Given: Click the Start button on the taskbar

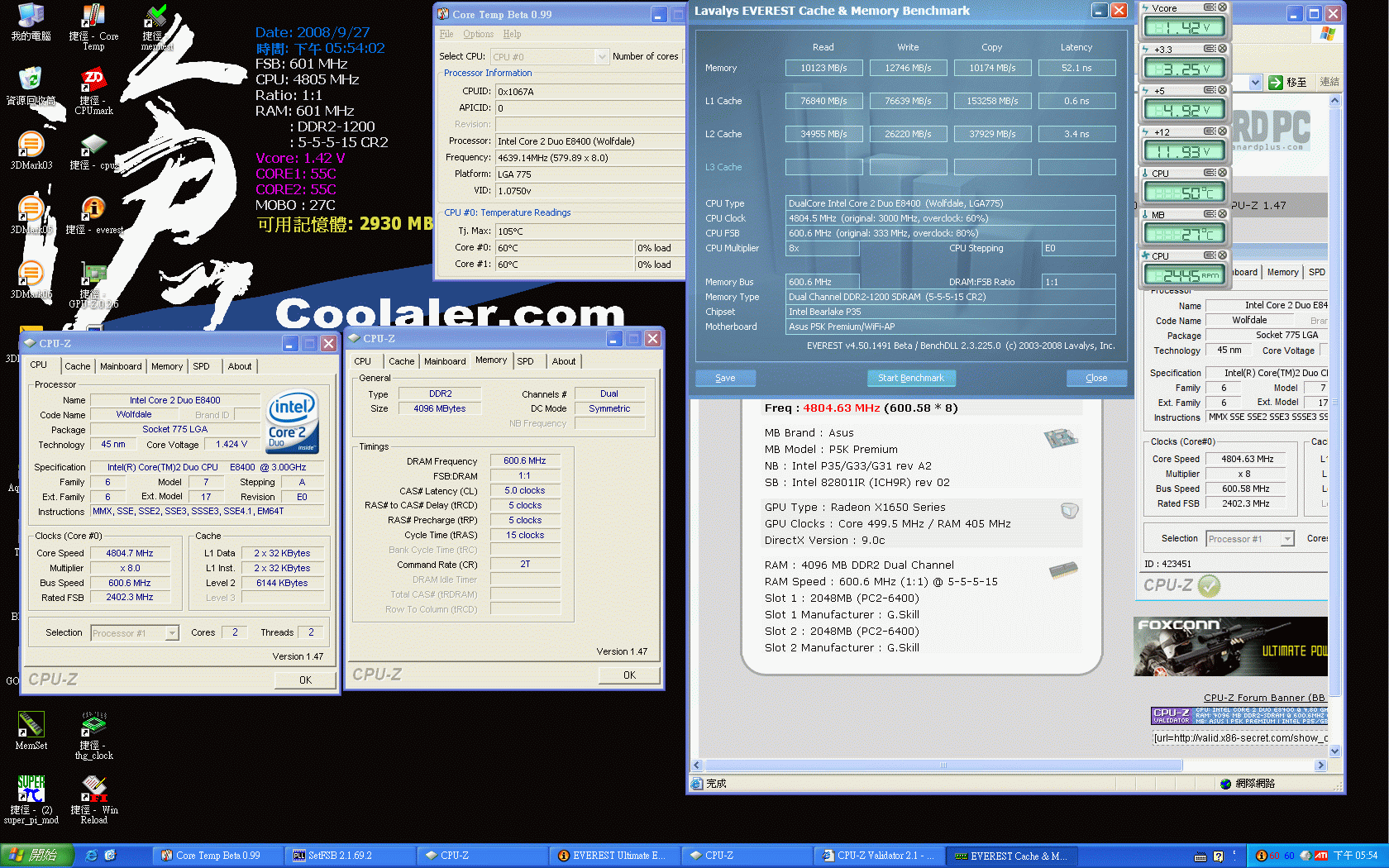Looking at the screenshot, I should 37,856.
